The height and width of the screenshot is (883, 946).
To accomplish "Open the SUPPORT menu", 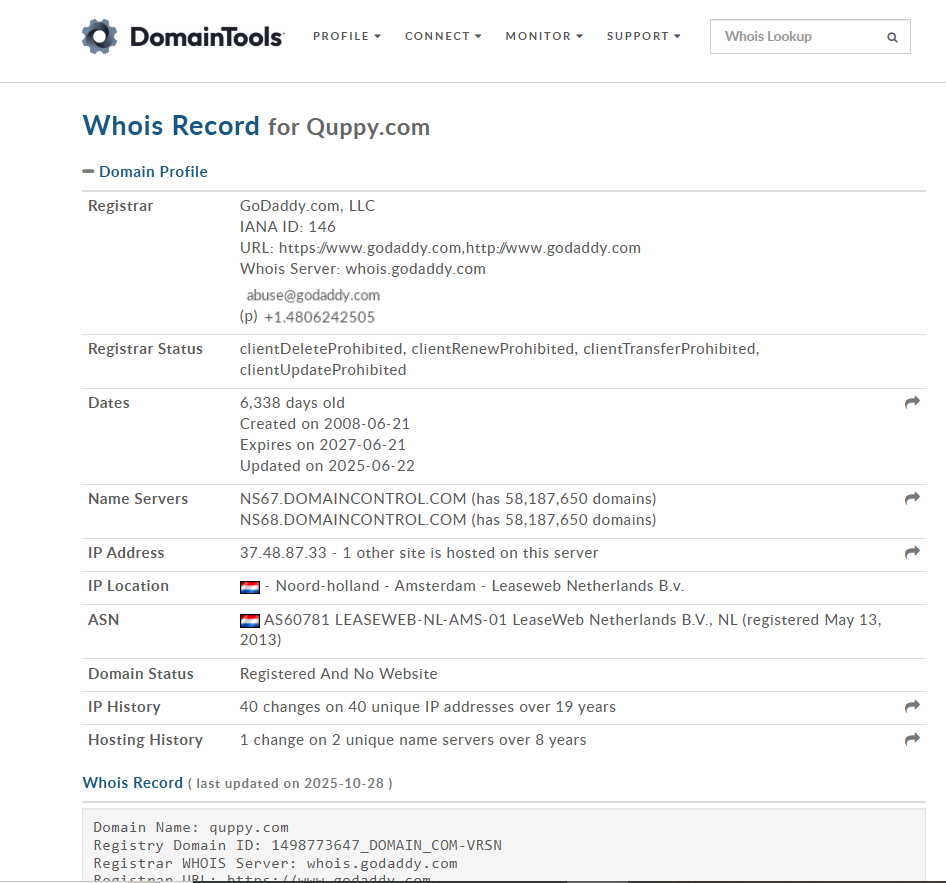I will (644, 36).
